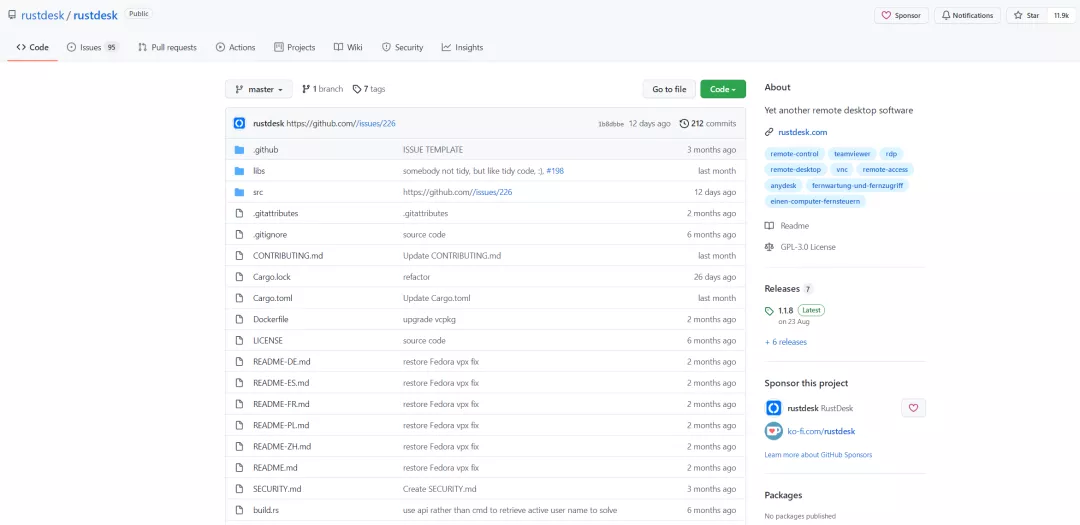The height and width of the screenshot is (525, 1080).
Task: Sponsor the project with top Sponsor button
Action: pyautogui.click(x=902, y=15)
